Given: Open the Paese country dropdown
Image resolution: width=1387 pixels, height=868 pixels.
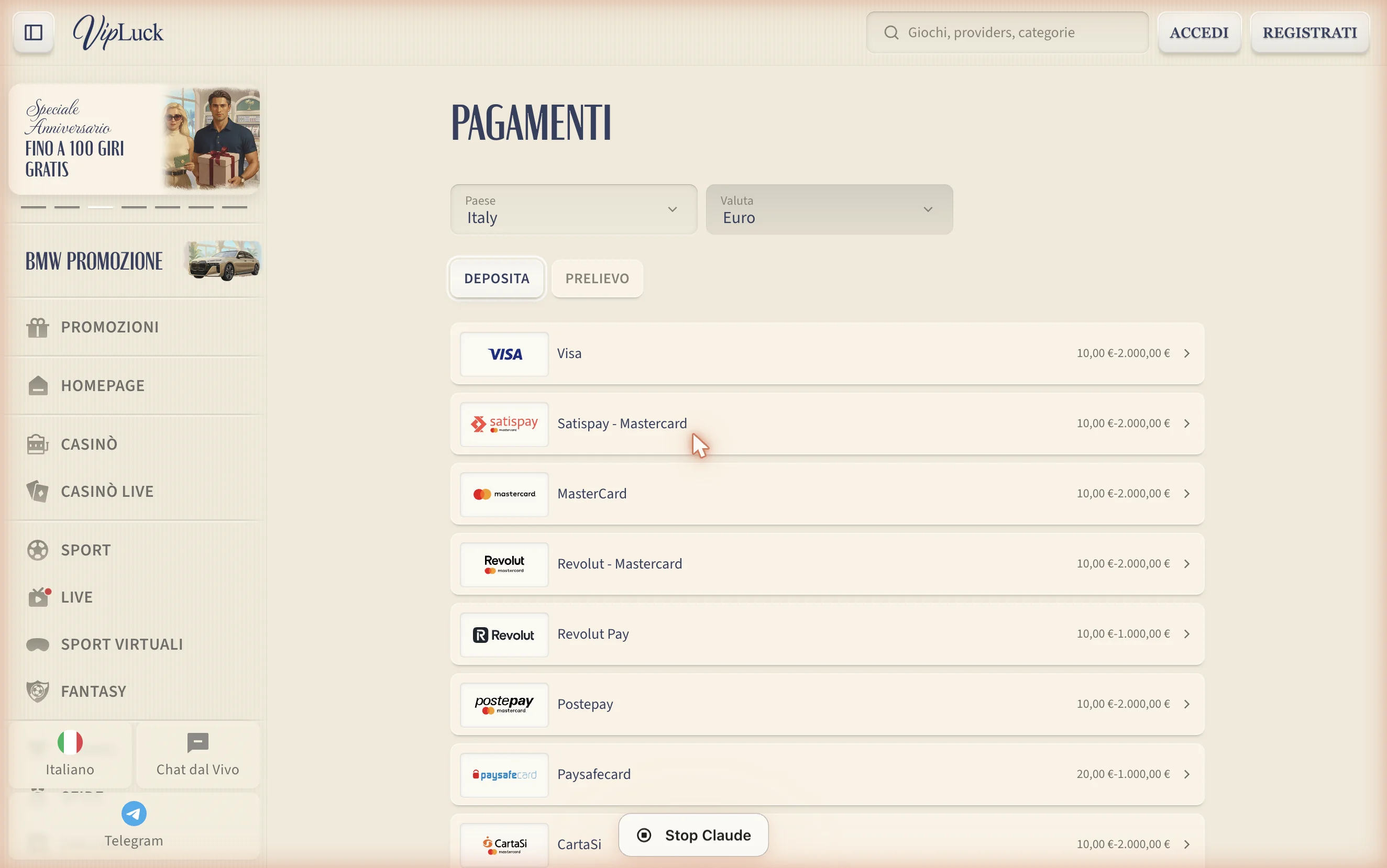Looking at the screenshot, I should tap(574, 209).
